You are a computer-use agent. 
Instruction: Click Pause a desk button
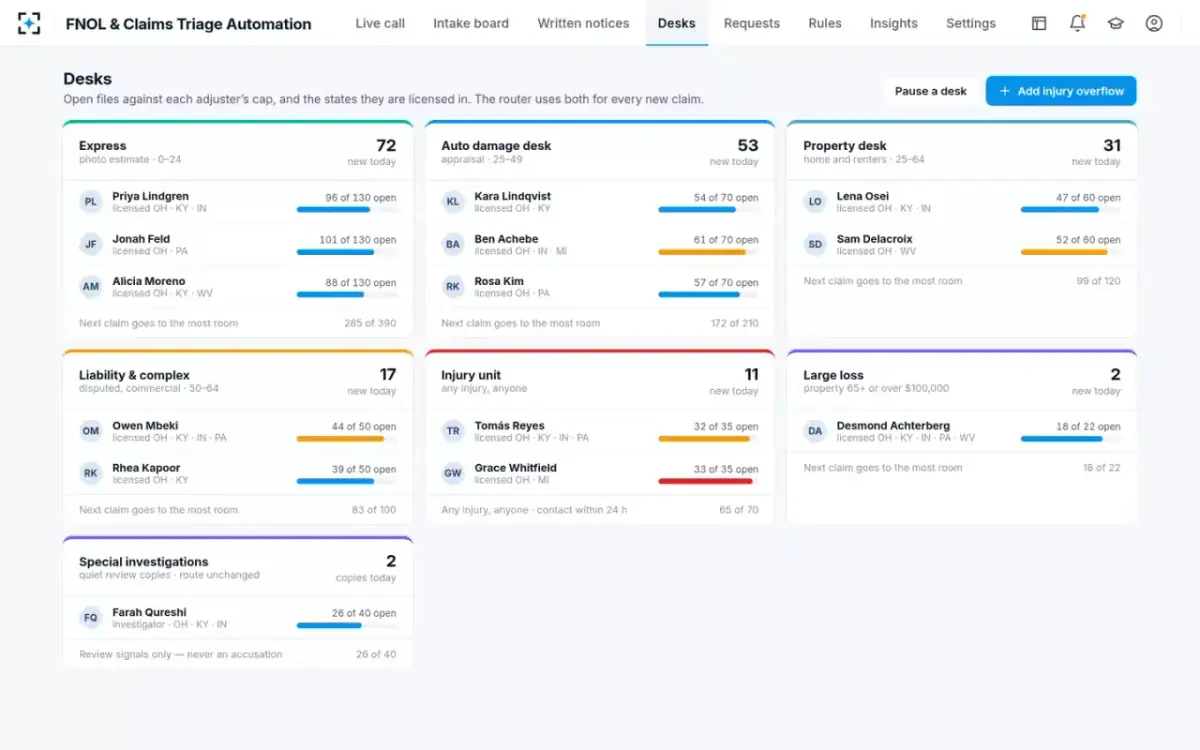(931, 91)
